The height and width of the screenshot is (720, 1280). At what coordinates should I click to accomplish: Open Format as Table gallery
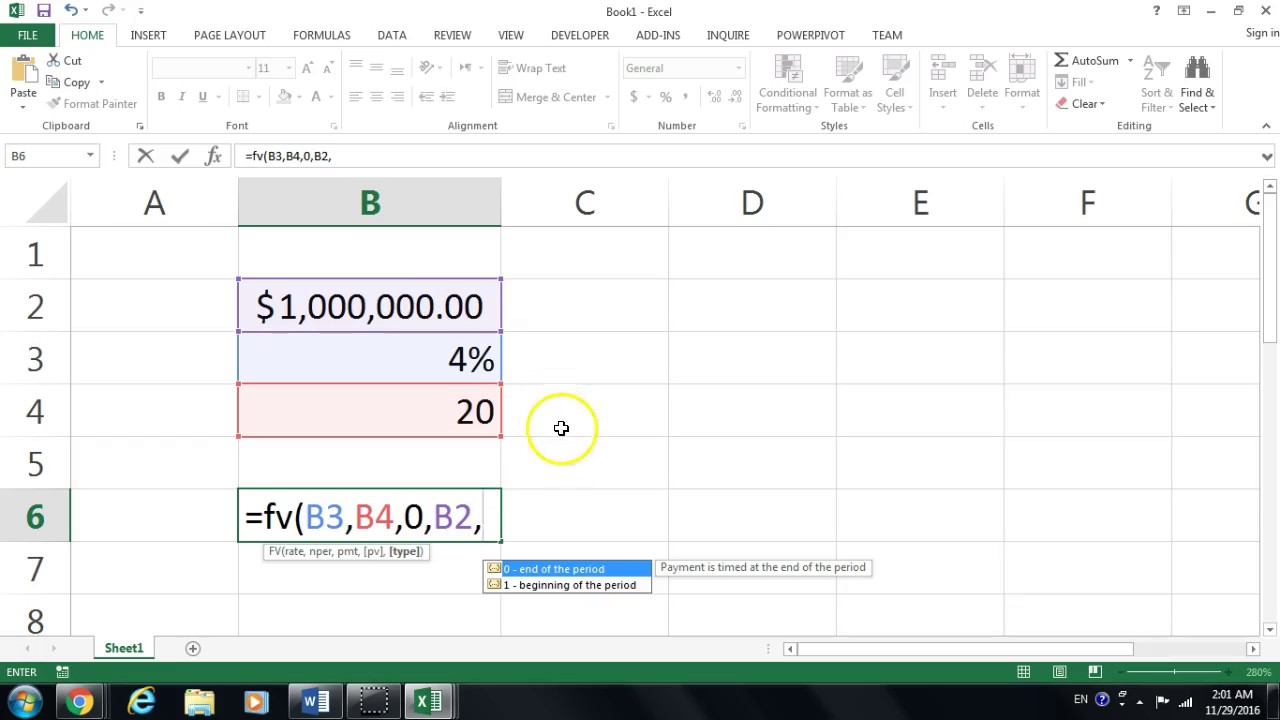848,84
